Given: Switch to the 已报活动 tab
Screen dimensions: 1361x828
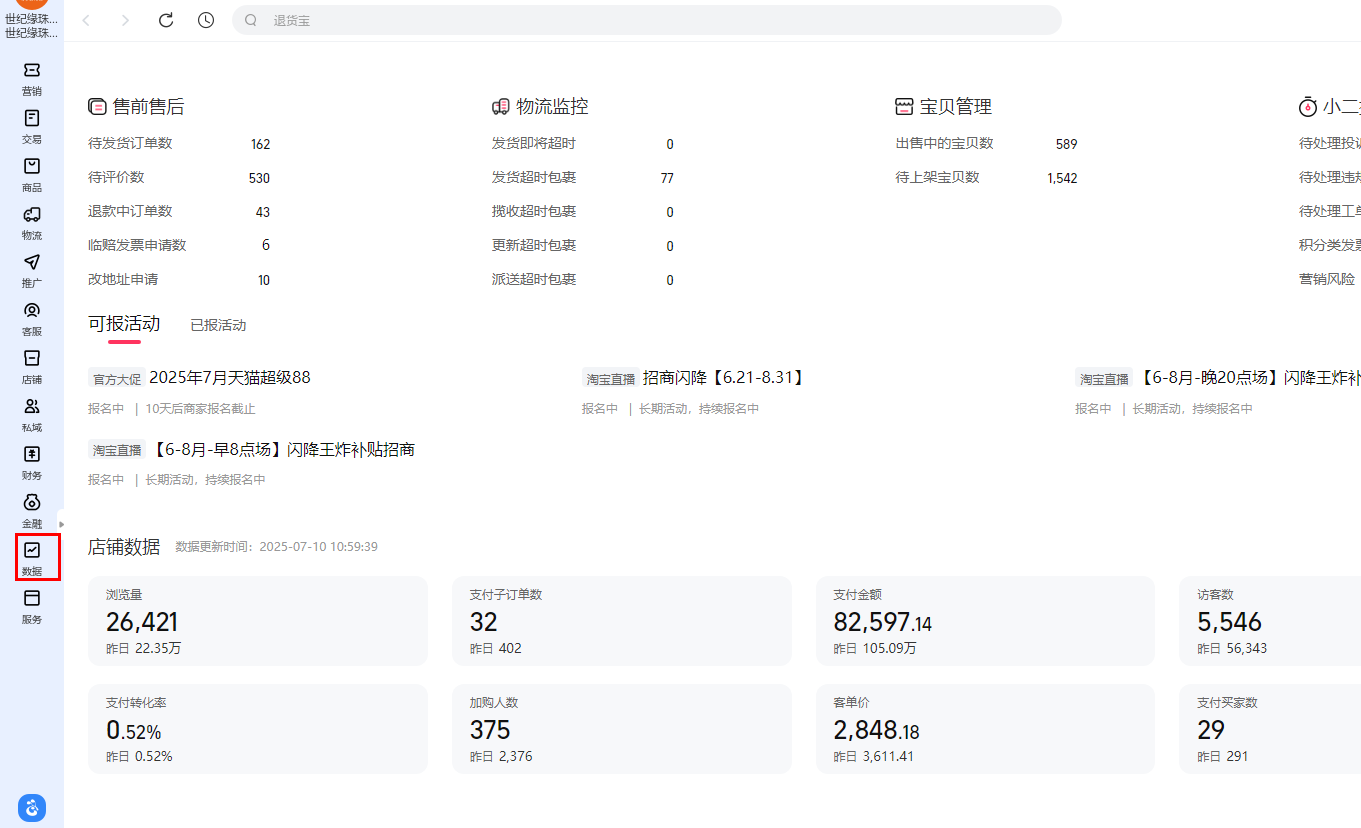Looking at the screenshot, I should point(218,325).
